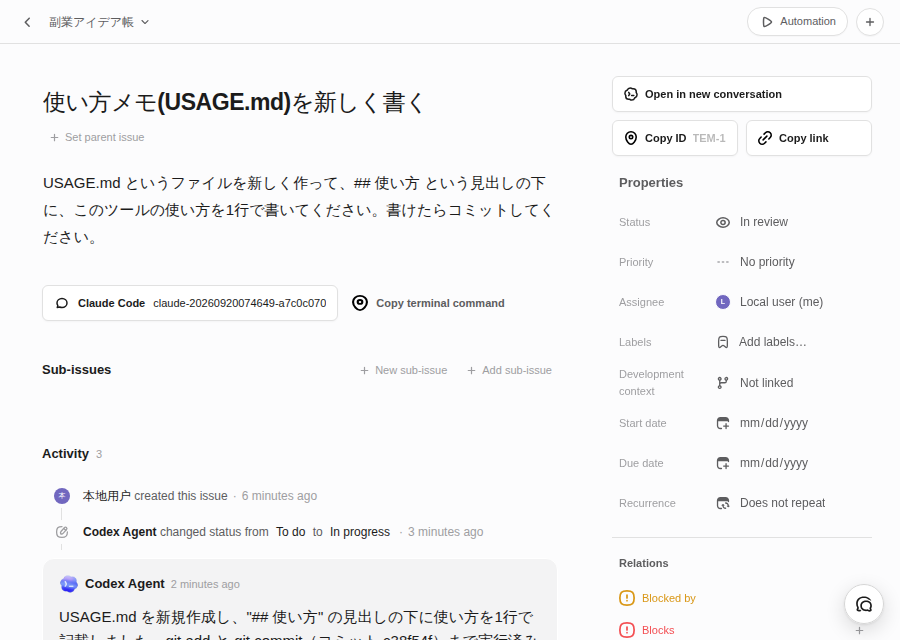The height and width of the screenshot is (640, 900).
Task: Click the Sub-issues heading
Action: click(x=76, y=370)
